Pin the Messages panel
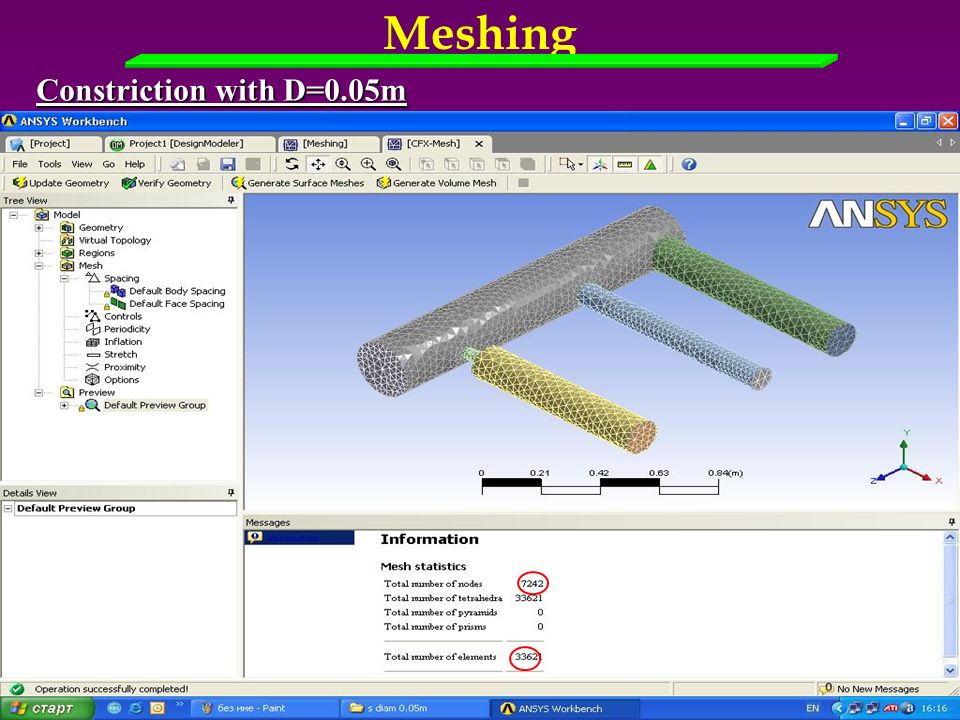The height and width of the screenshot is (720, 960). 951,522
